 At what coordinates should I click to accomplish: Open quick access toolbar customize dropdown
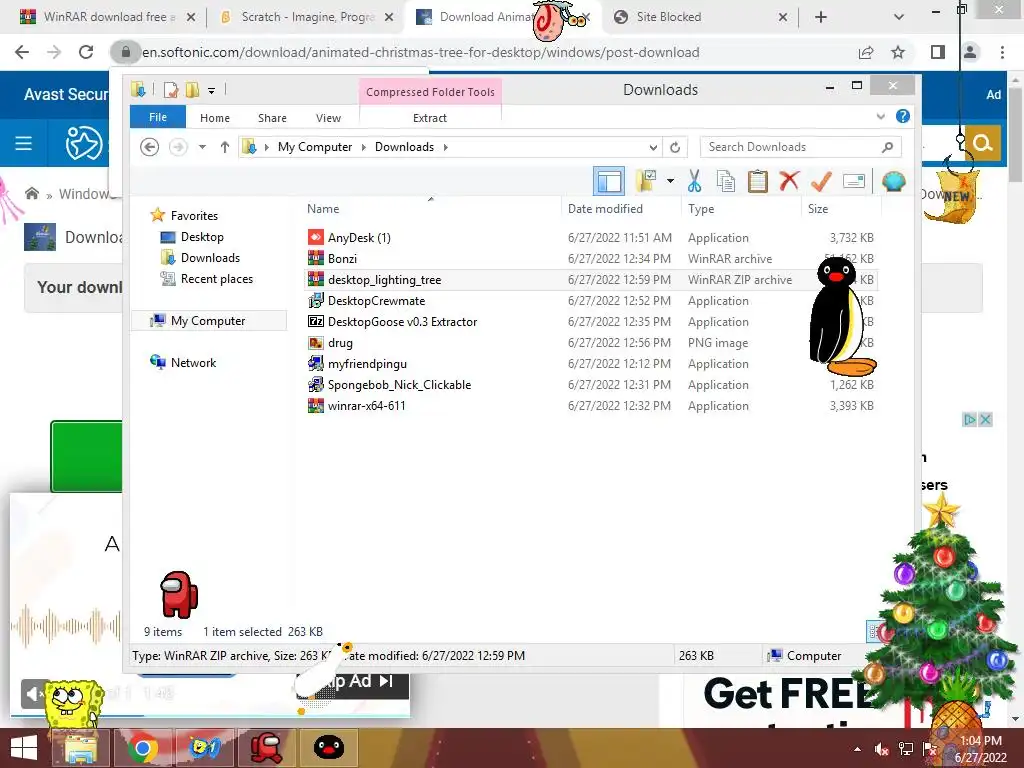[212, 91]
